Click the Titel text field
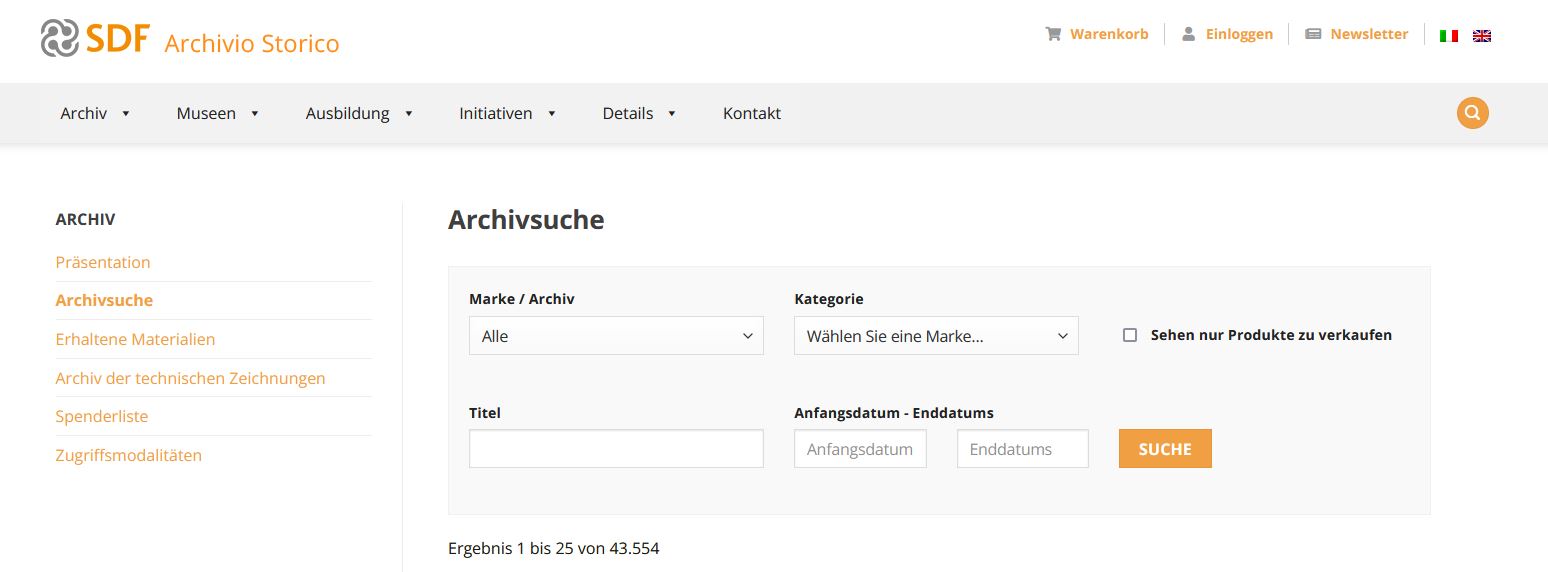This screenshot has height=572, width=1548. pos(616,449)
